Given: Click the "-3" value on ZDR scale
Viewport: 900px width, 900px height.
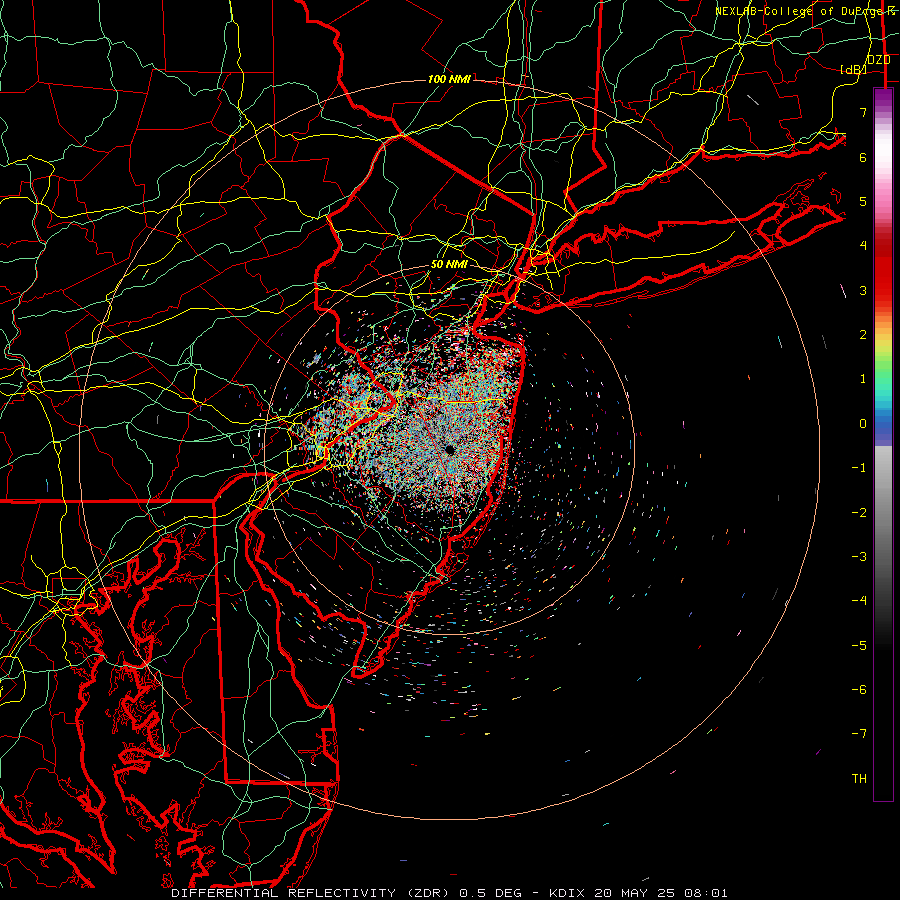Looking at the screenshot, I should click(x=859, y=557).
